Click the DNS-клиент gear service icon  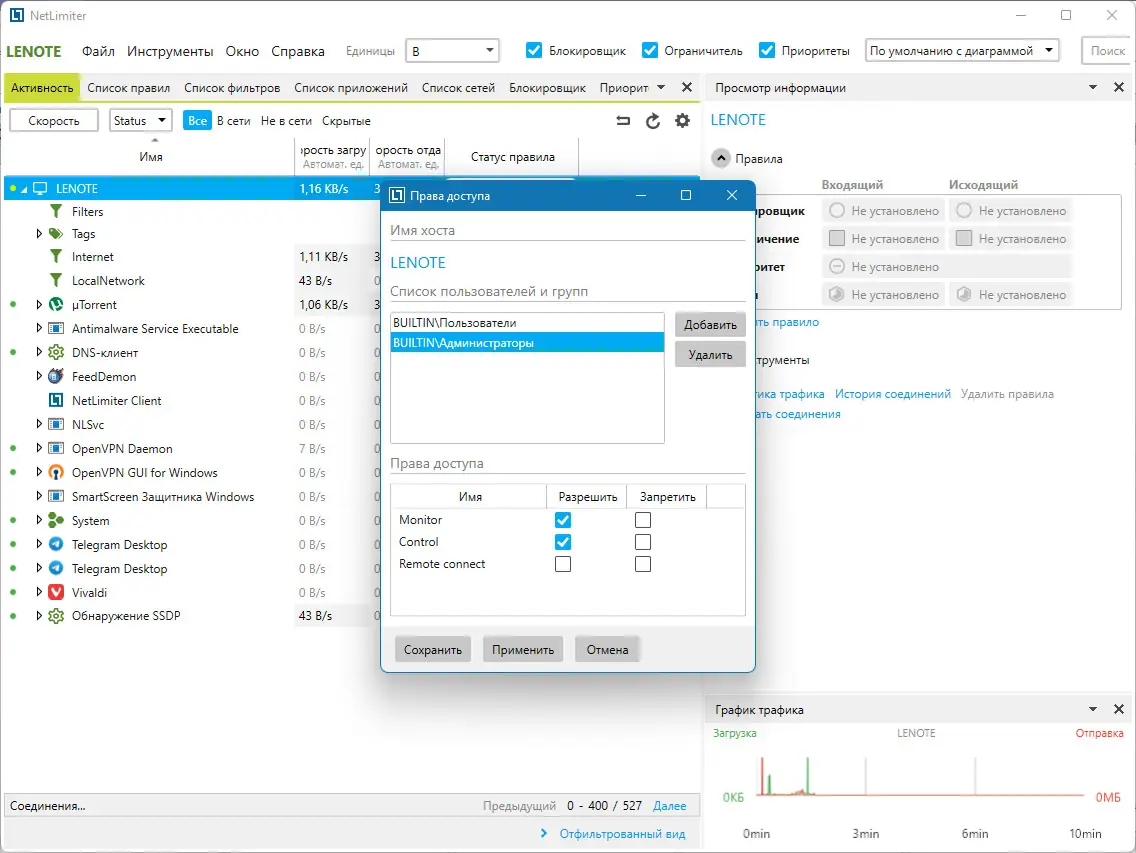pyautogui.click(x=56, y=352)
